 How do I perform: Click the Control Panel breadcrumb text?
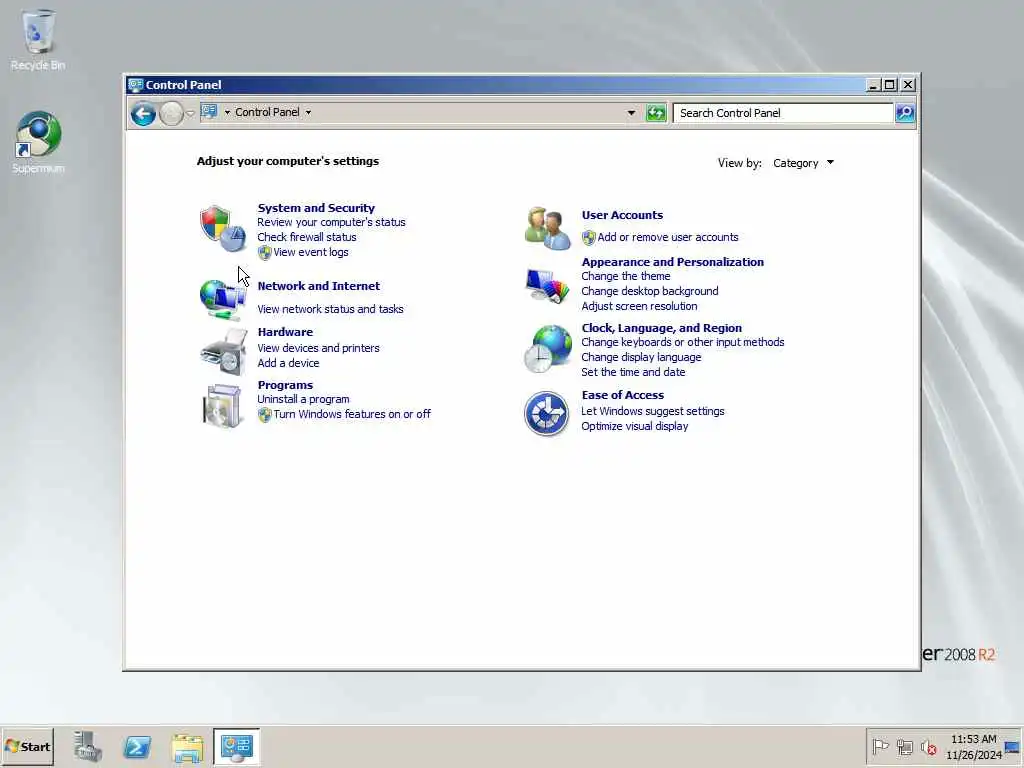[267, 112]
